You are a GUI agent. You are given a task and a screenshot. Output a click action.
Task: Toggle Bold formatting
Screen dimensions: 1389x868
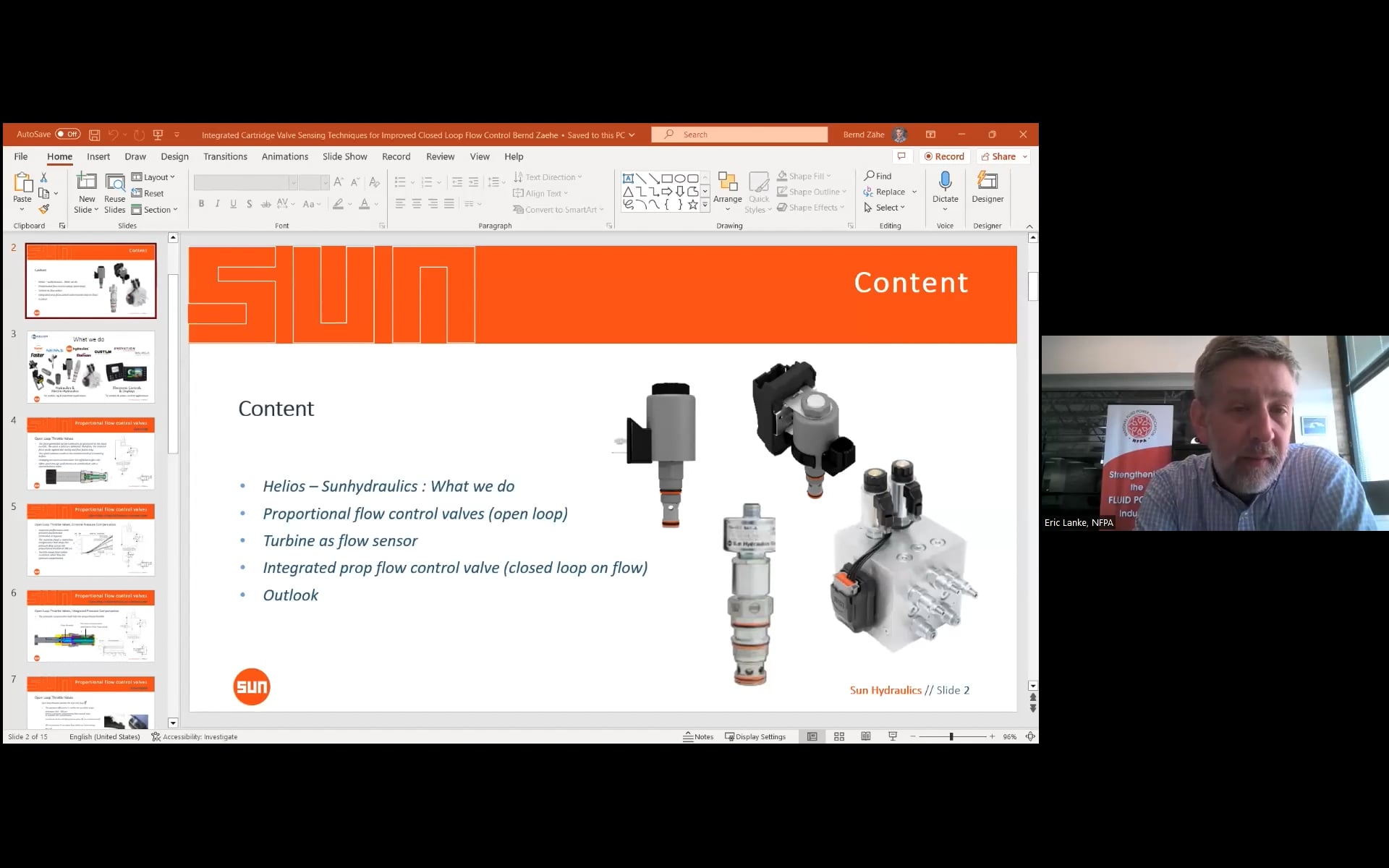[201, 204]
